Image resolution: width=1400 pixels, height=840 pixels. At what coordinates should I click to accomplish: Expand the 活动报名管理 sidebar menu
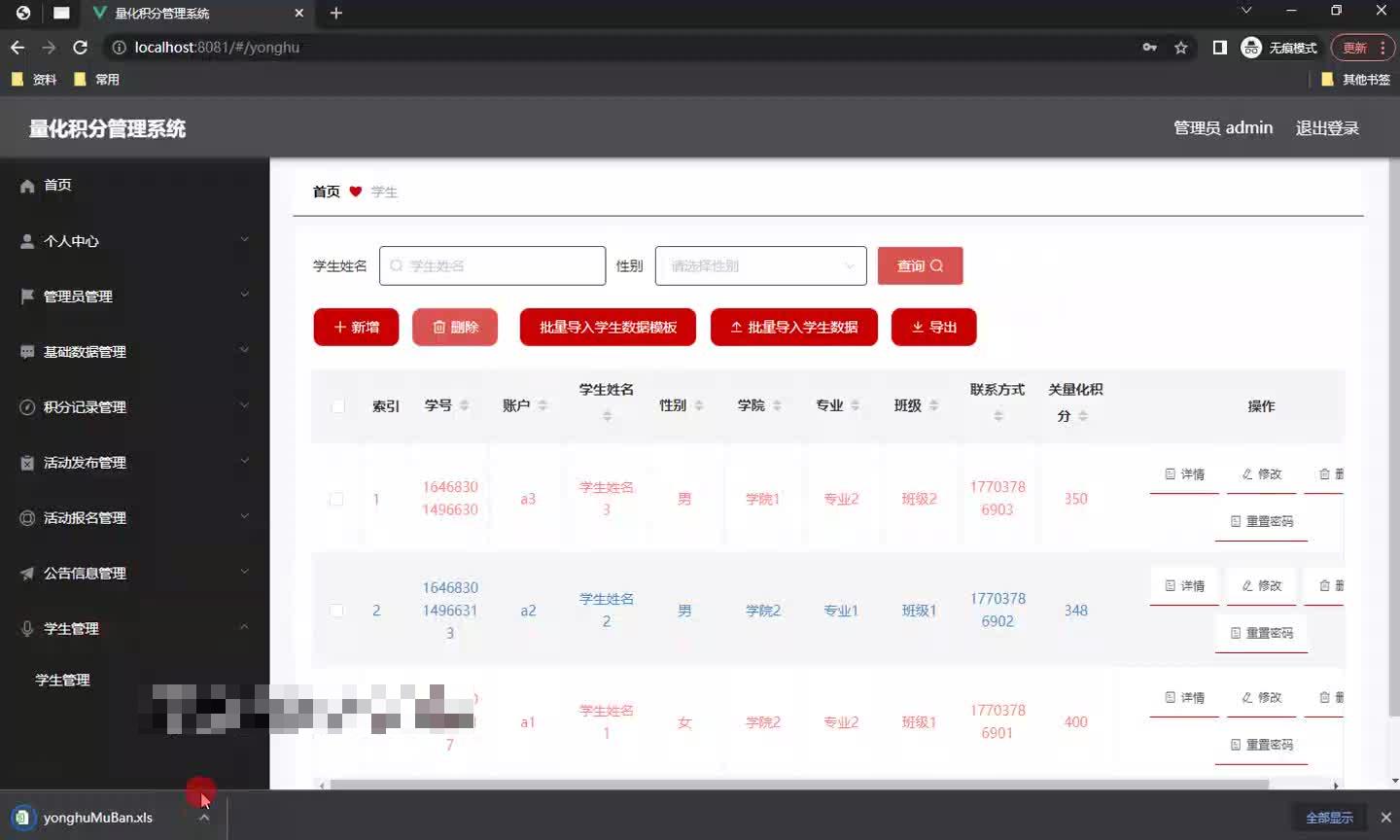pos(134,517)
